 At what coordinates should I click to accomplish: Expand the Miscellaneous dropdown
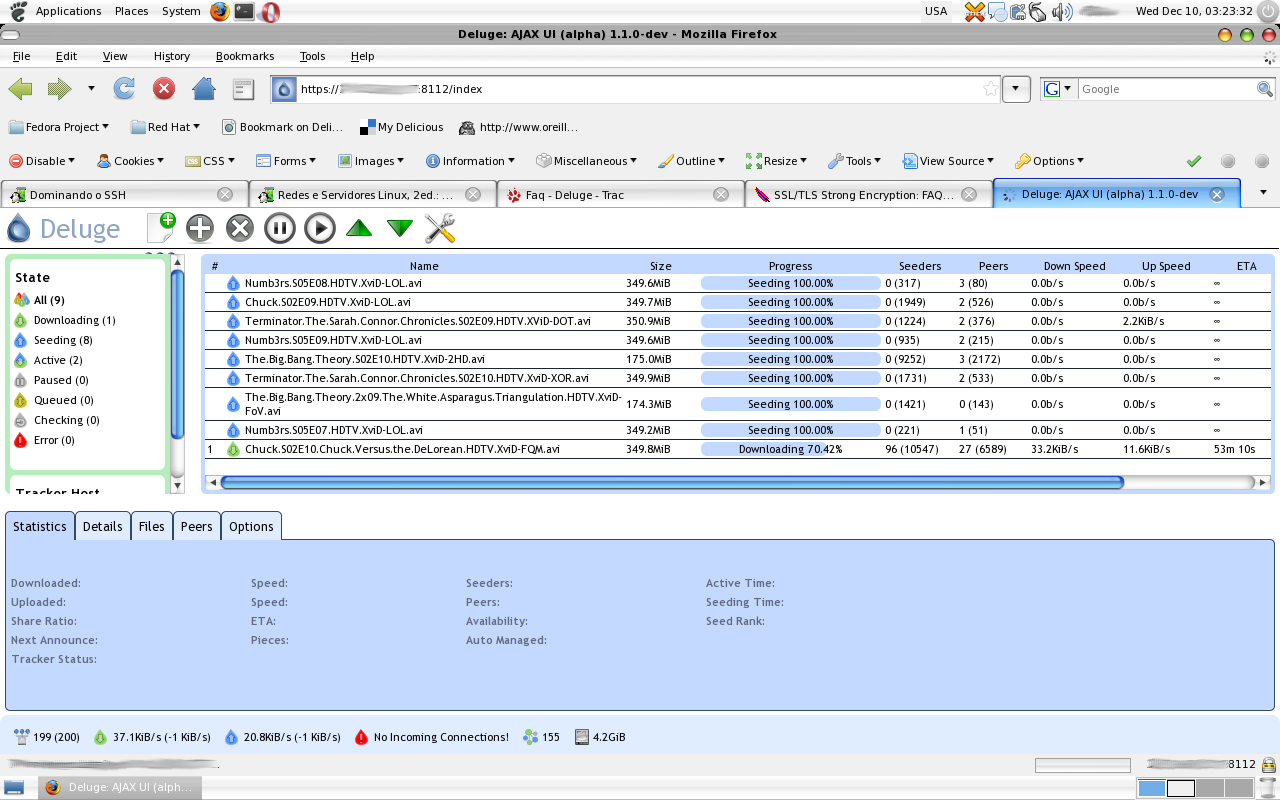[587, 161]
